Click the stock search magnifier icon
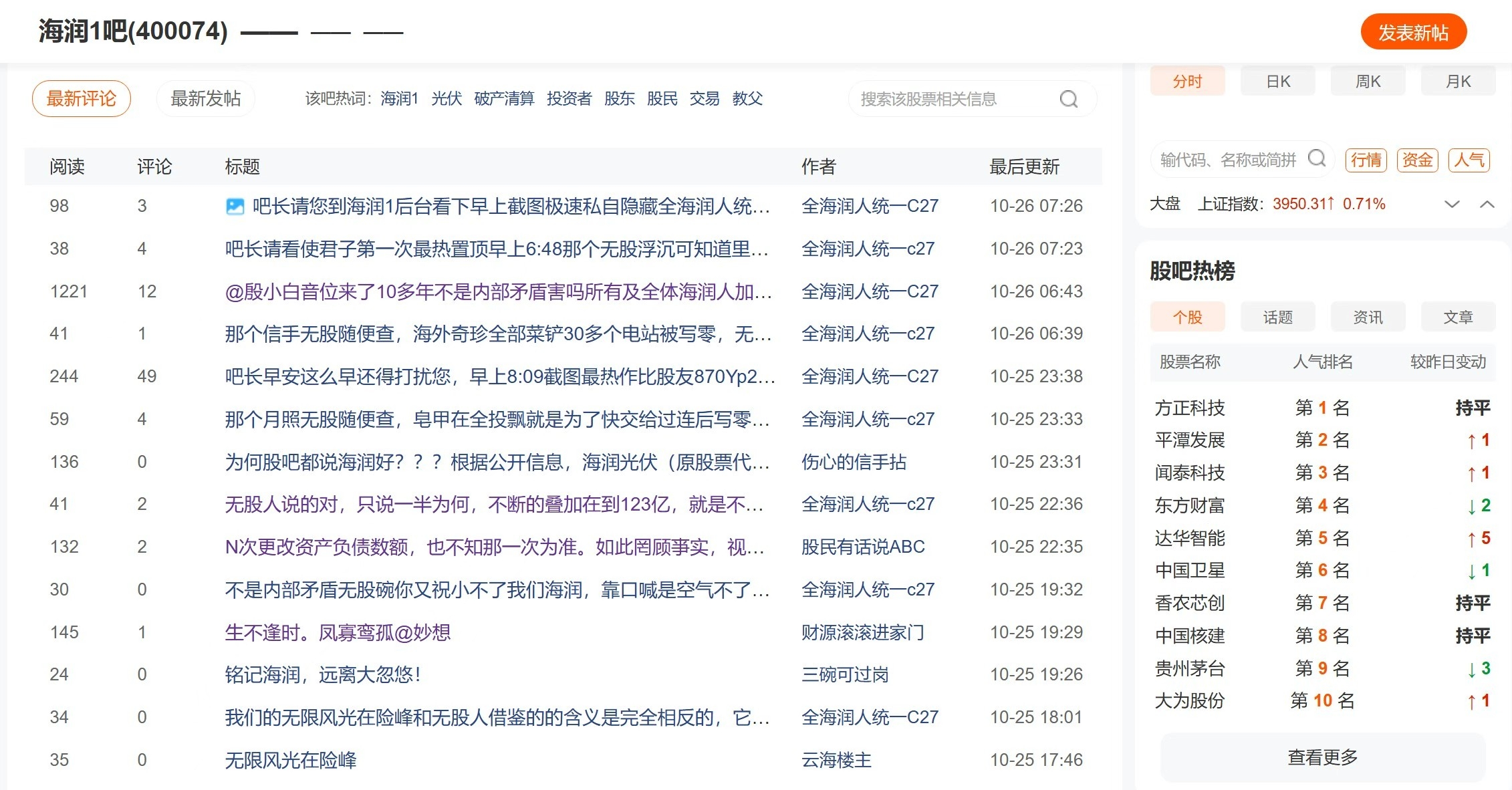 click(x=1068, y=99)
